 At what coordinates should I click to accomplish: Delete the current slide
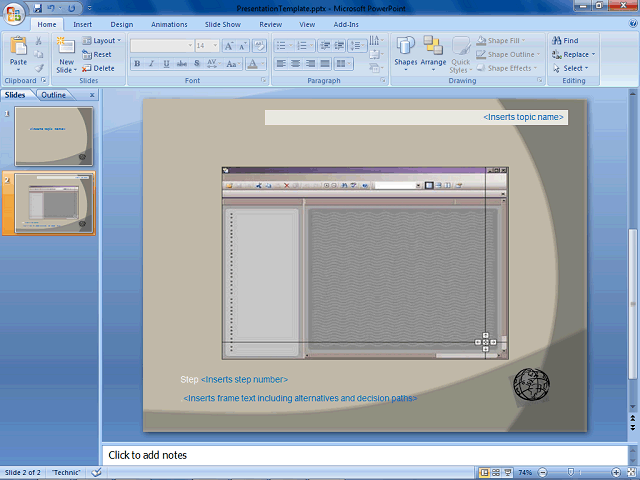[x=98, y=68]
